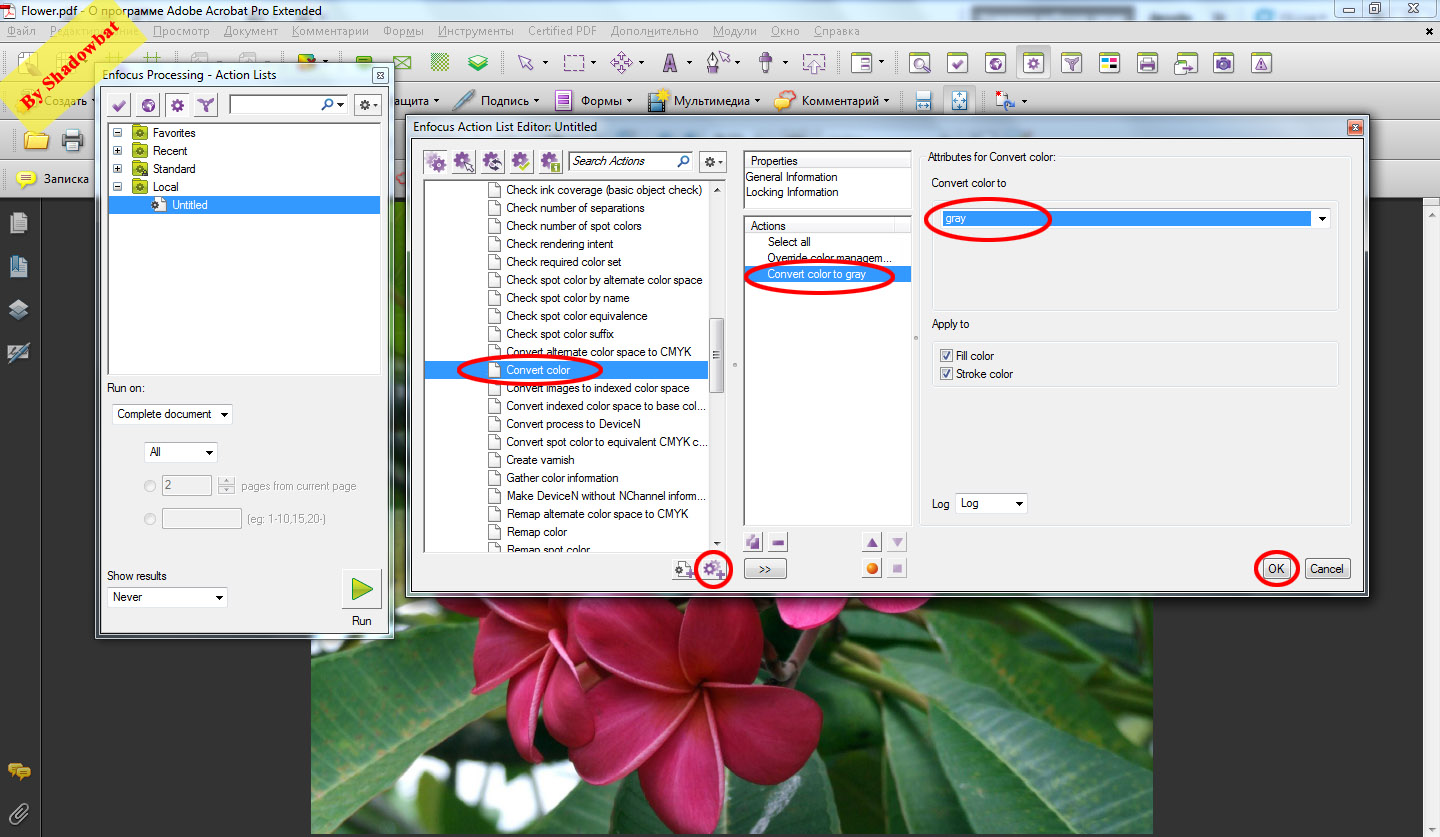The image size is (1440, 837).
Task: Click the gear Action Lists icon in the panel toolbar
Action: click(x=177, y=104)
